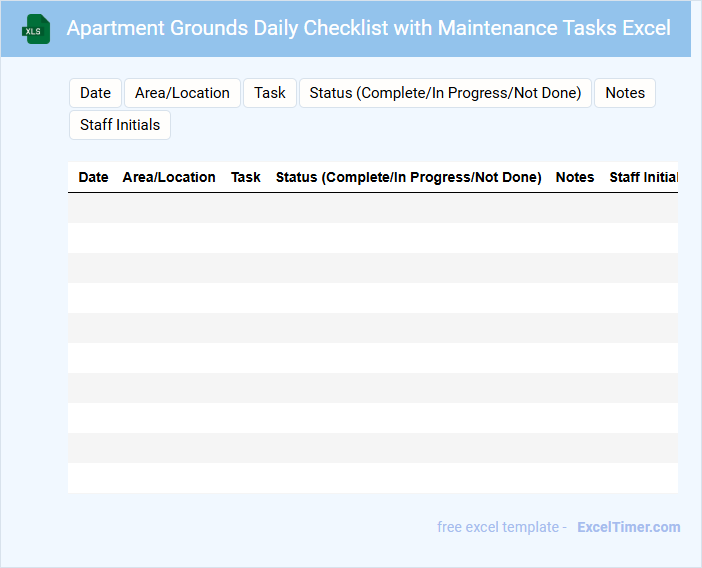The image size is (702, 568).
Task: Select the Area/Location tag button
Action: click(182, 93)
